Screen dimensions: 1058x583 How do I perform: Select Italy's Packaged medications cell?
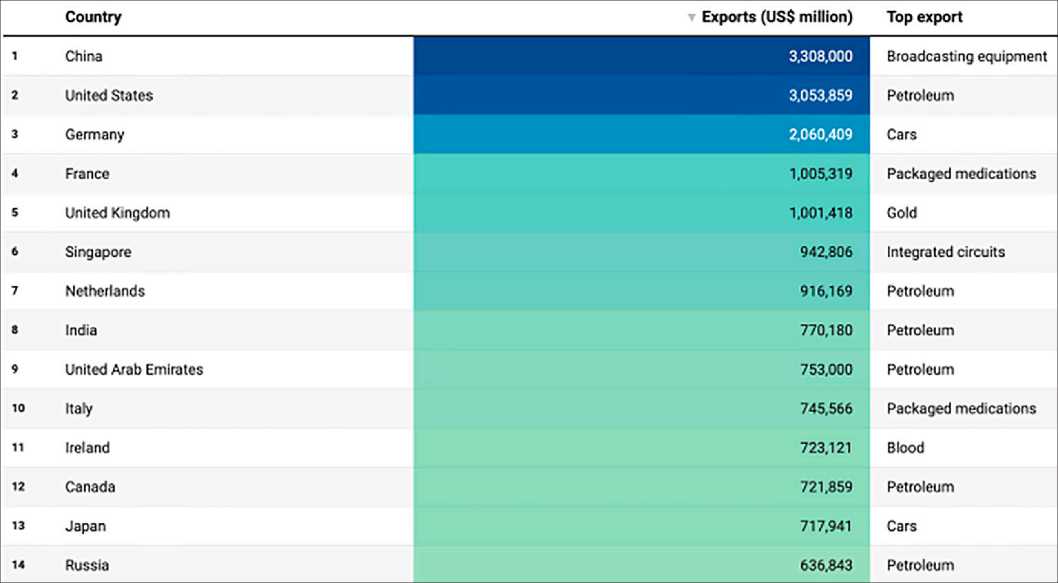(x=960, y=408)
